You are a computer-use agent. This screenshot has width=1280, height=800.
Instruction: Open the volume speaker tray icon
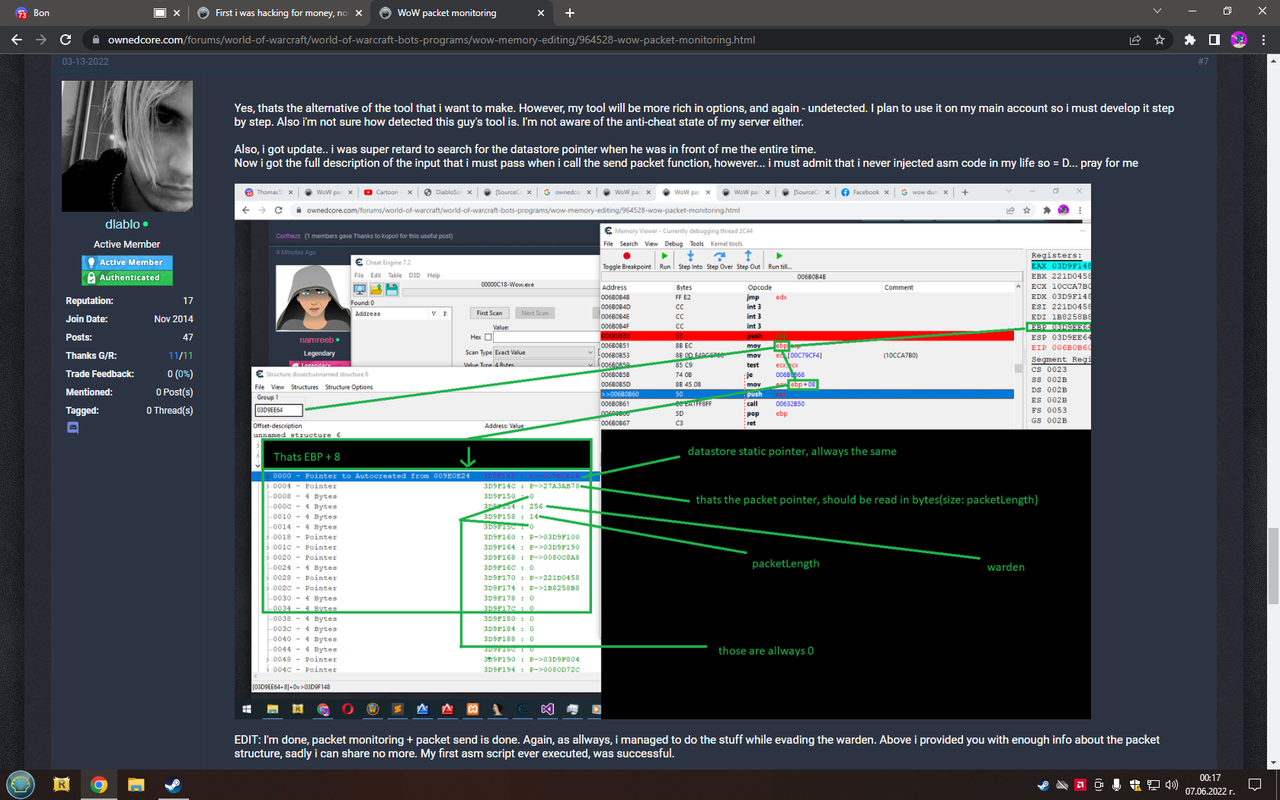(x=1169, y=785)
